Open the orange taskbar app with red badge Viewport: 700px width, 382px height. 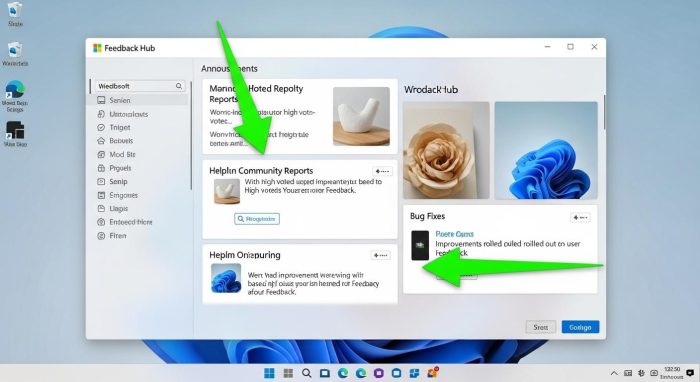pyautogui.click(x=433, y=373)
